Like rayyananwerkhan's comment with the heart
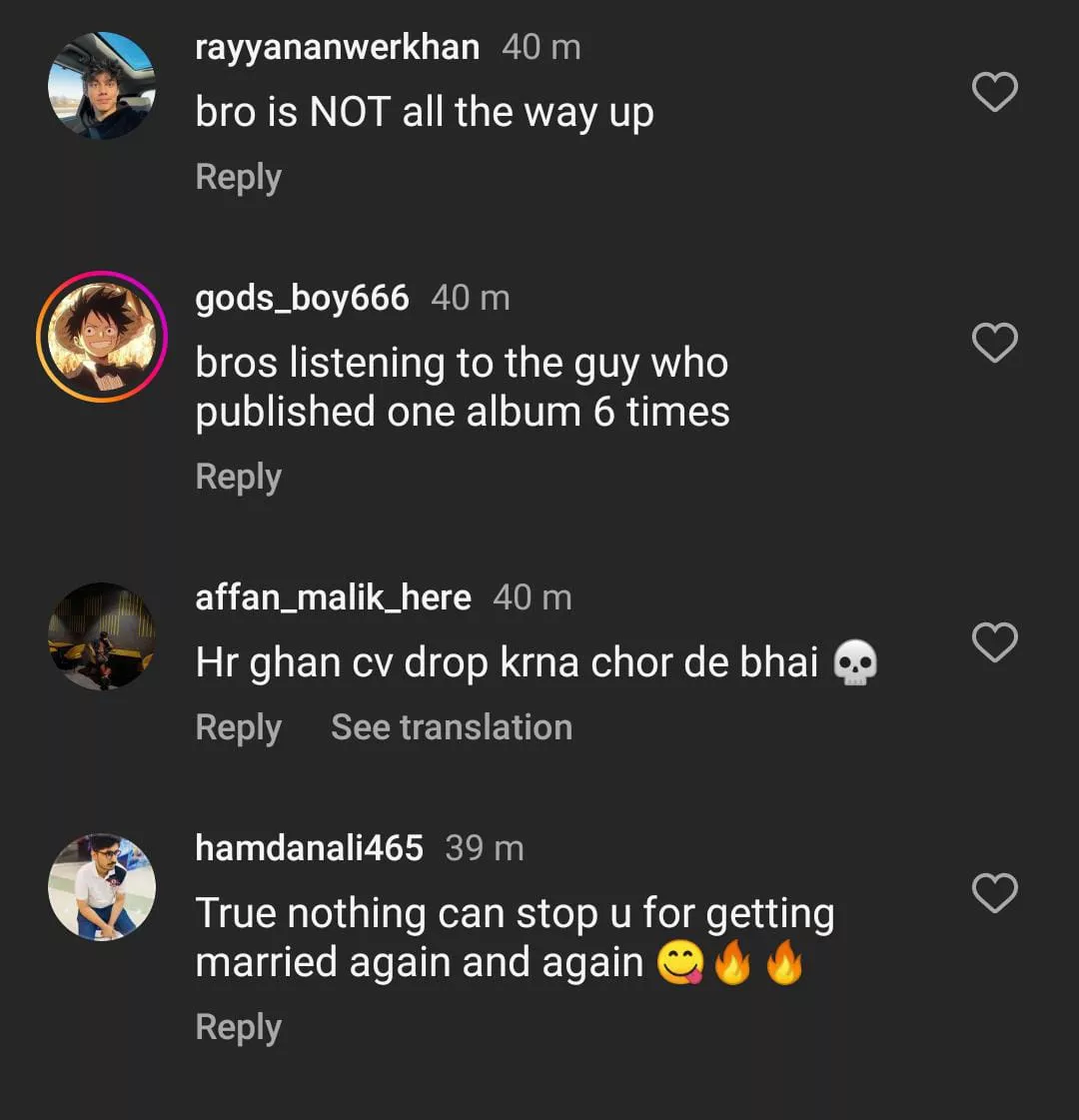The image size is (1079, 1120). click(994, 92)
